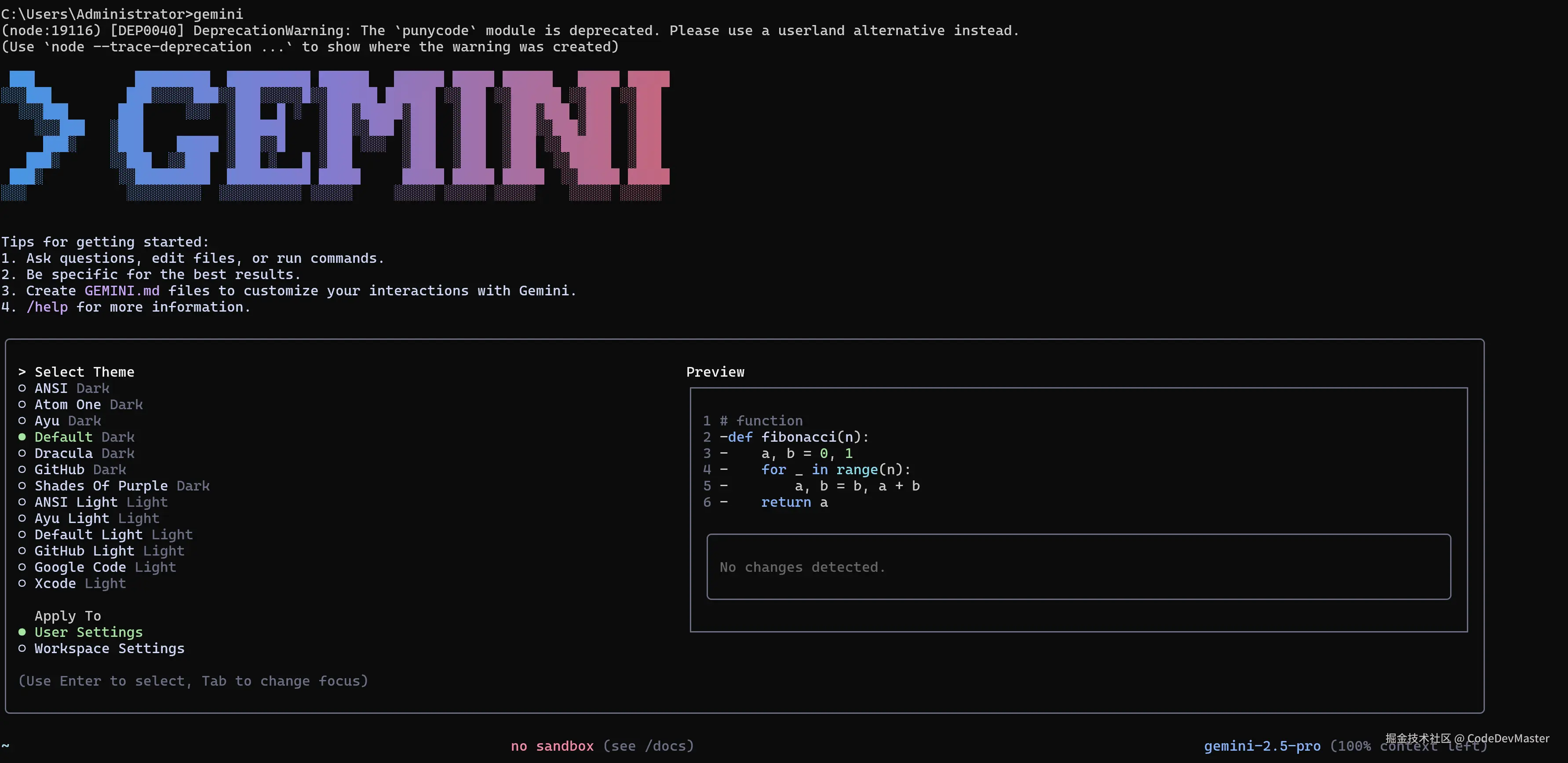
Task: Select the Atom One Dark theme
Action: 80,405
